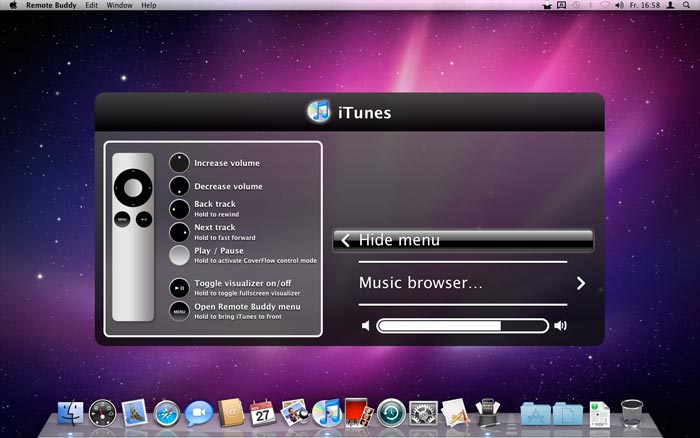Launch Safari from the dock
This screenshot has height=438, width=700.
(167, 413)
